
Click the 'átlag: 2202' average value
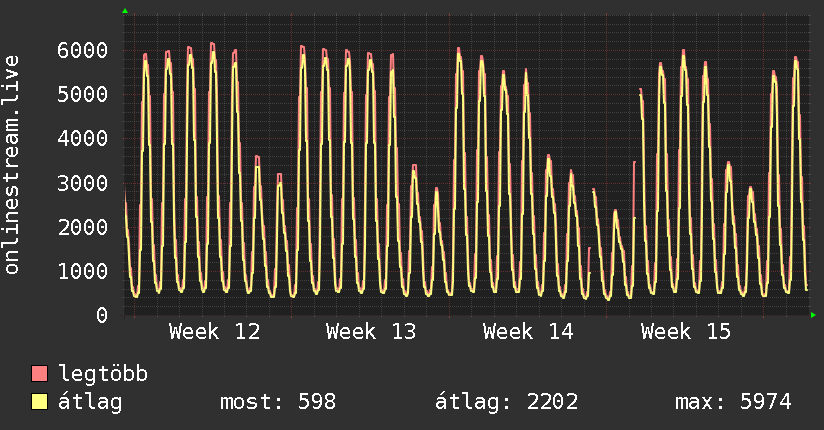pyautogui.click(x=507, y=402)
